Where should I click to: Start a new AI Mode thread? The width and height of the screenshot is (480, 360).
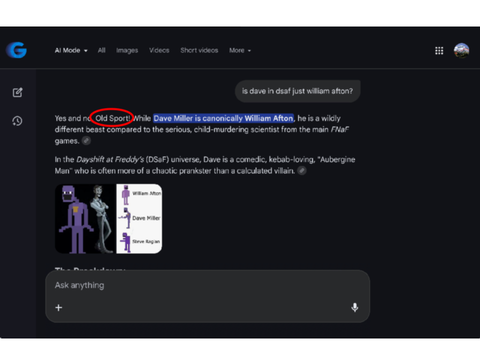17,92
